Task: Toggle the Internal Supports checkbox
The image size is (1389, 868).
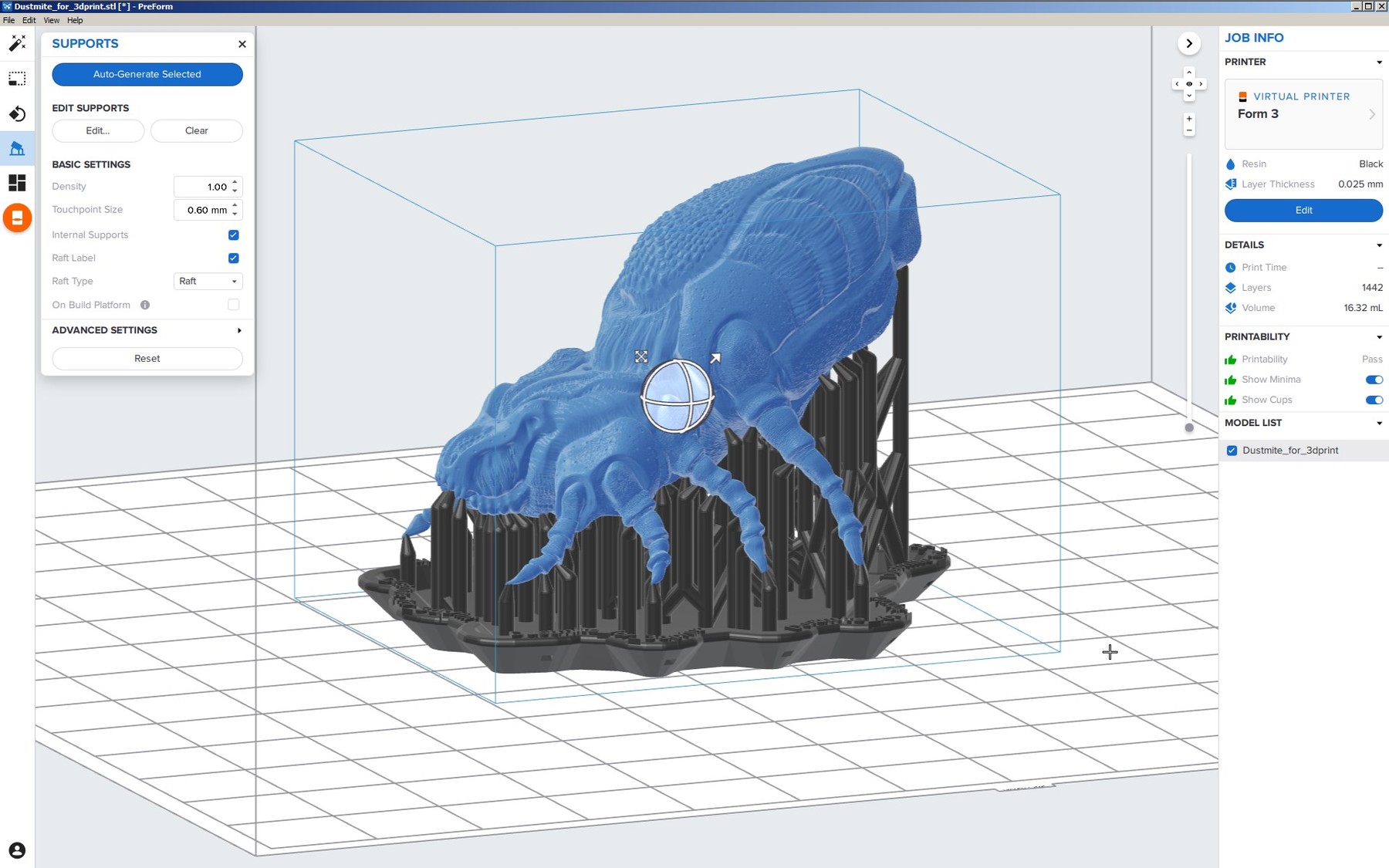Action: tap(234, 235)
